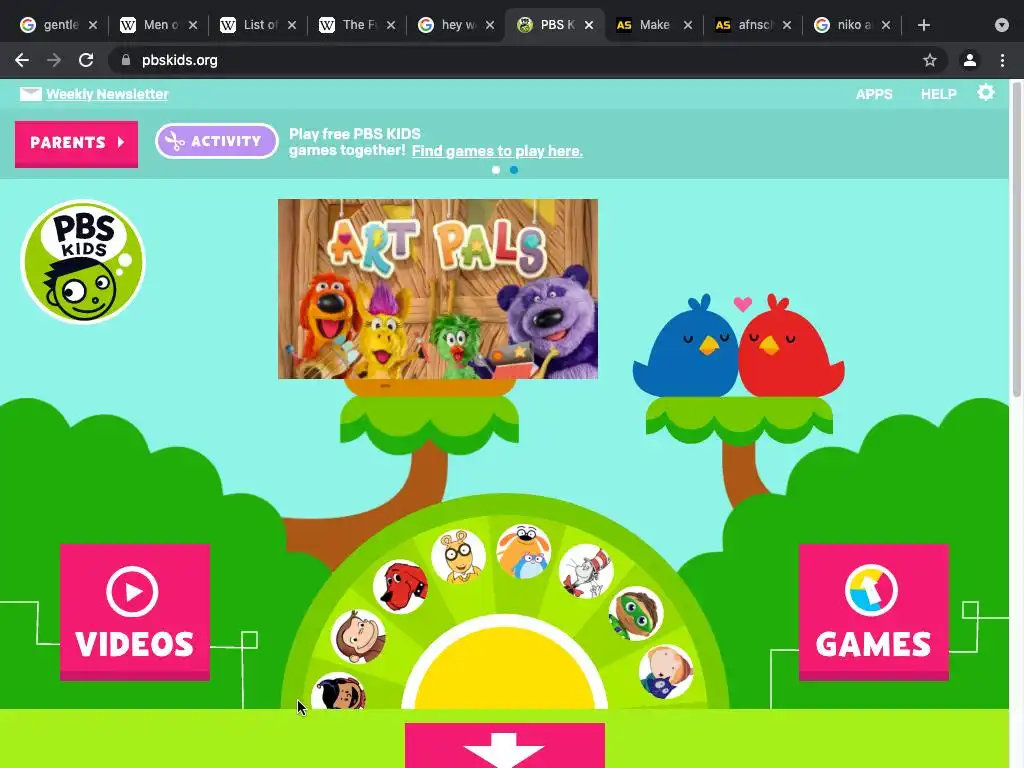Open the Weekly Newsletter link
Viewport: 1024px width, 768px height.
[x=107, y=94]
